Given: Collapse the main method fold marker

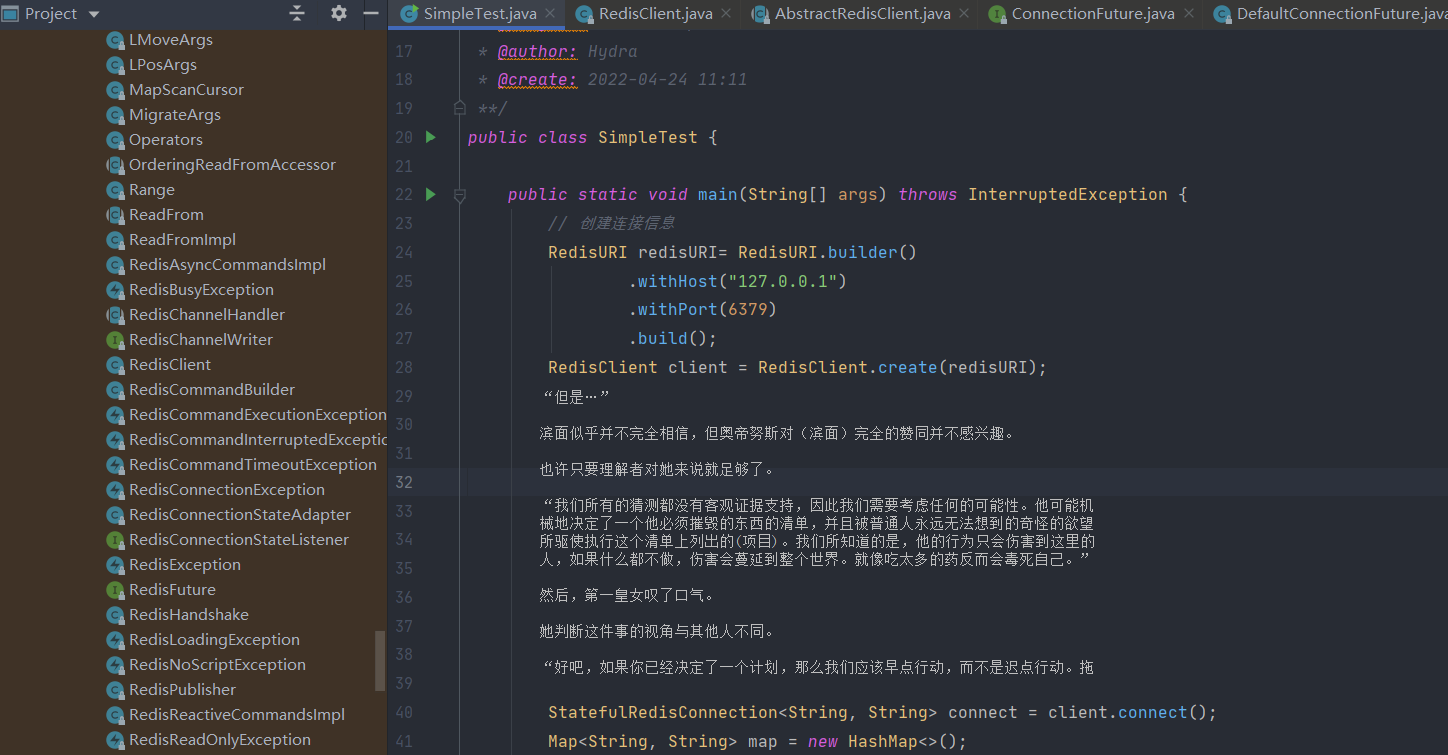Looking at the screenshot, I should click(460, 195).
